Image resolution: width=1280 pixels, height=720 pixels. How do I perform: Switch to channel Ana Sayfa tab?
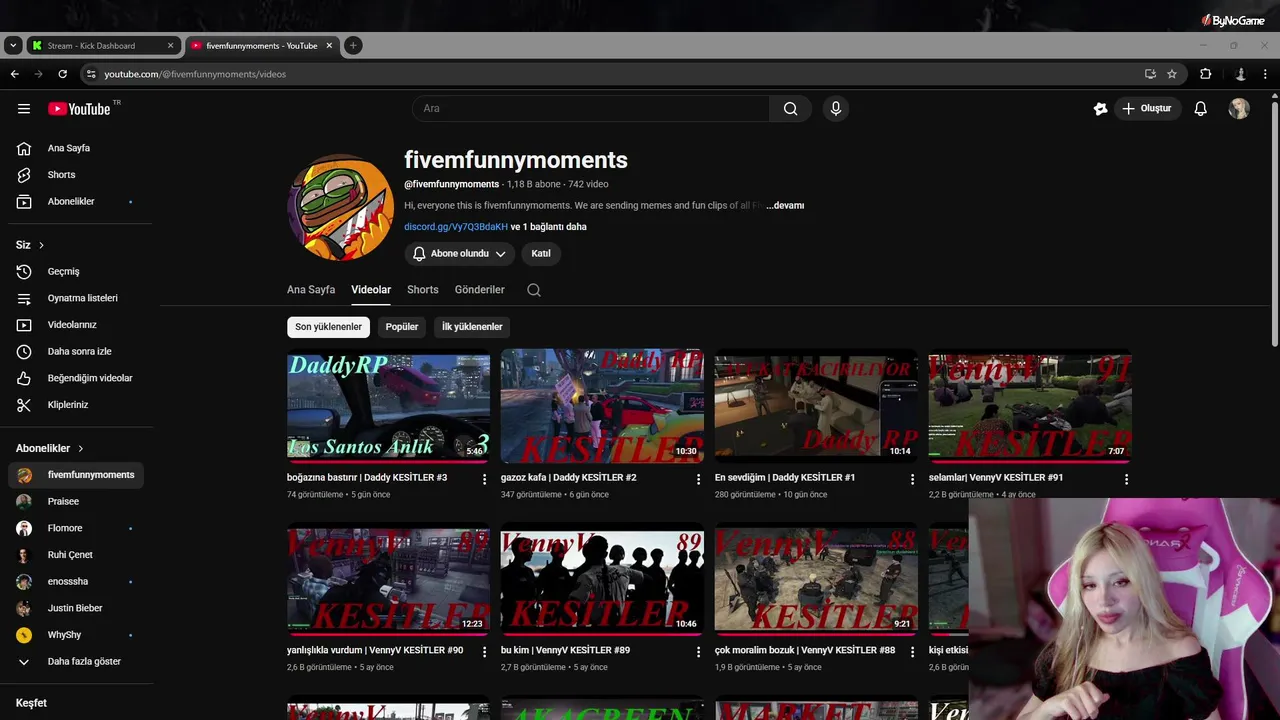311,290
